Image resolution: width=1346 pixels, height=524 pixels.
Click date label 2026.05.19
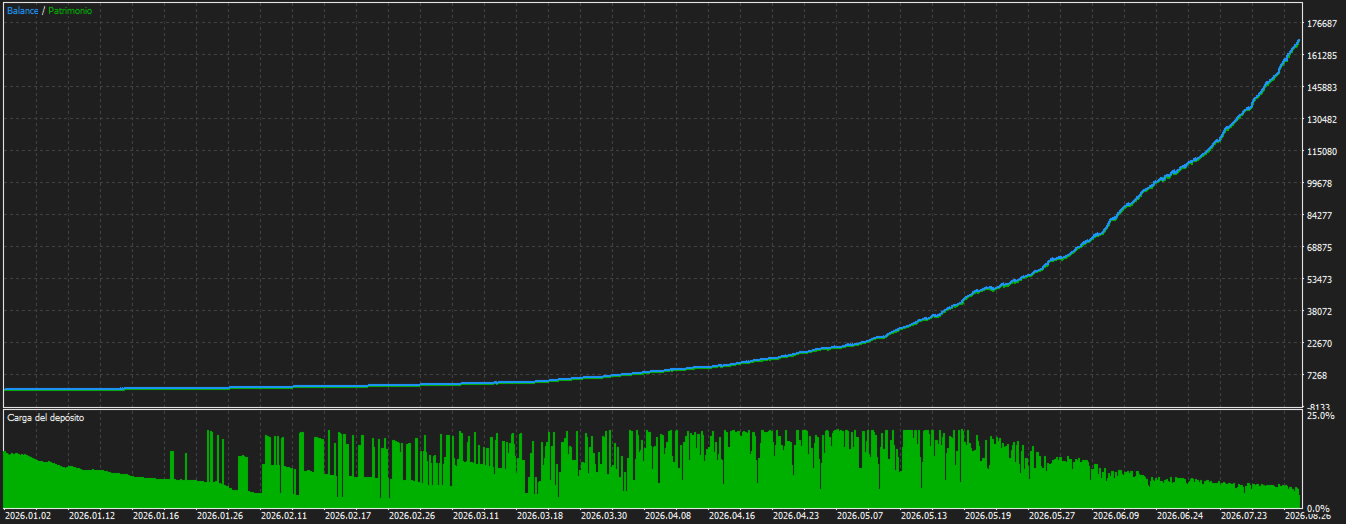click(988, 517)
